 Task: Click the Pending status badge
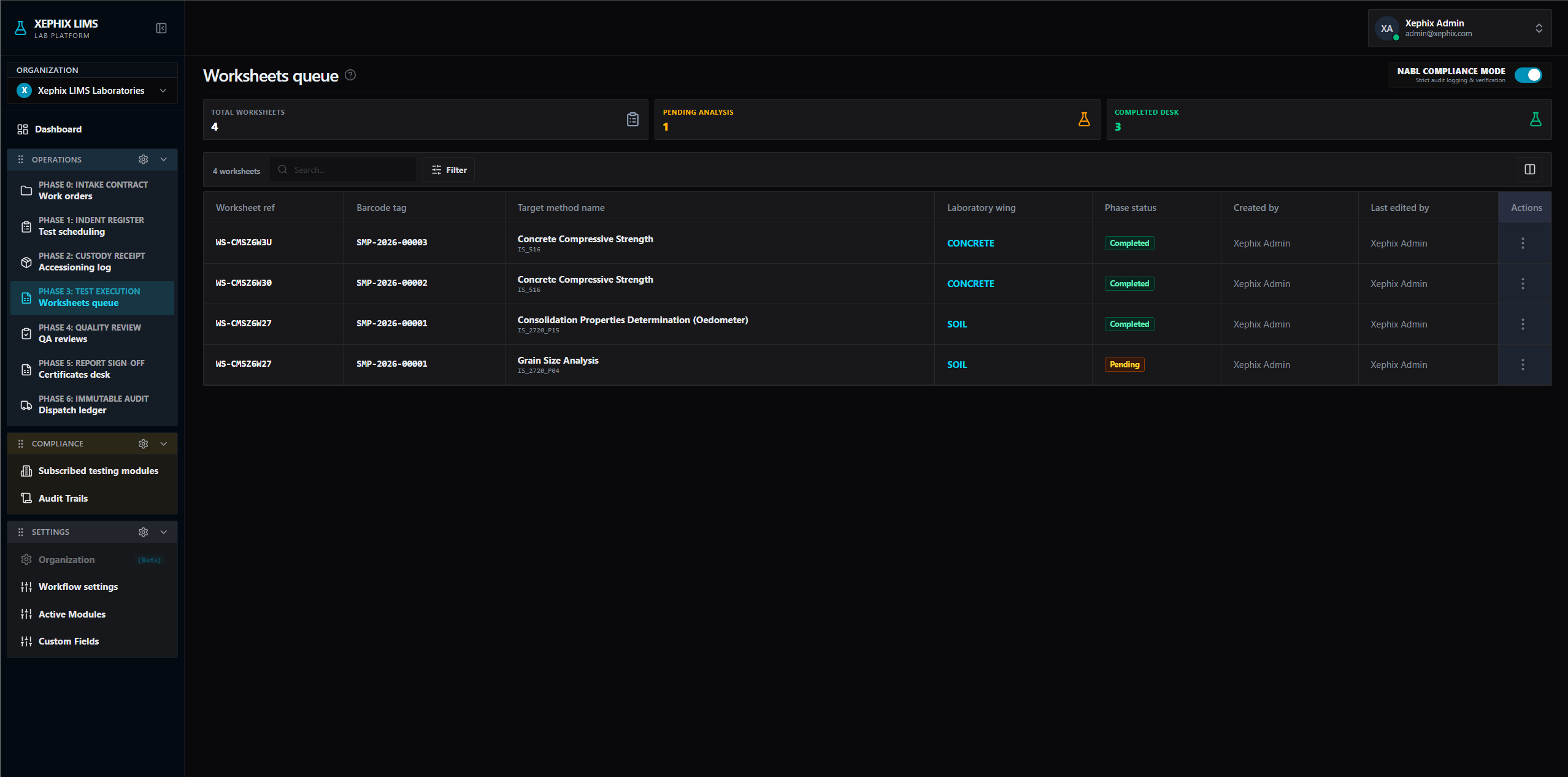[1124, 364]
